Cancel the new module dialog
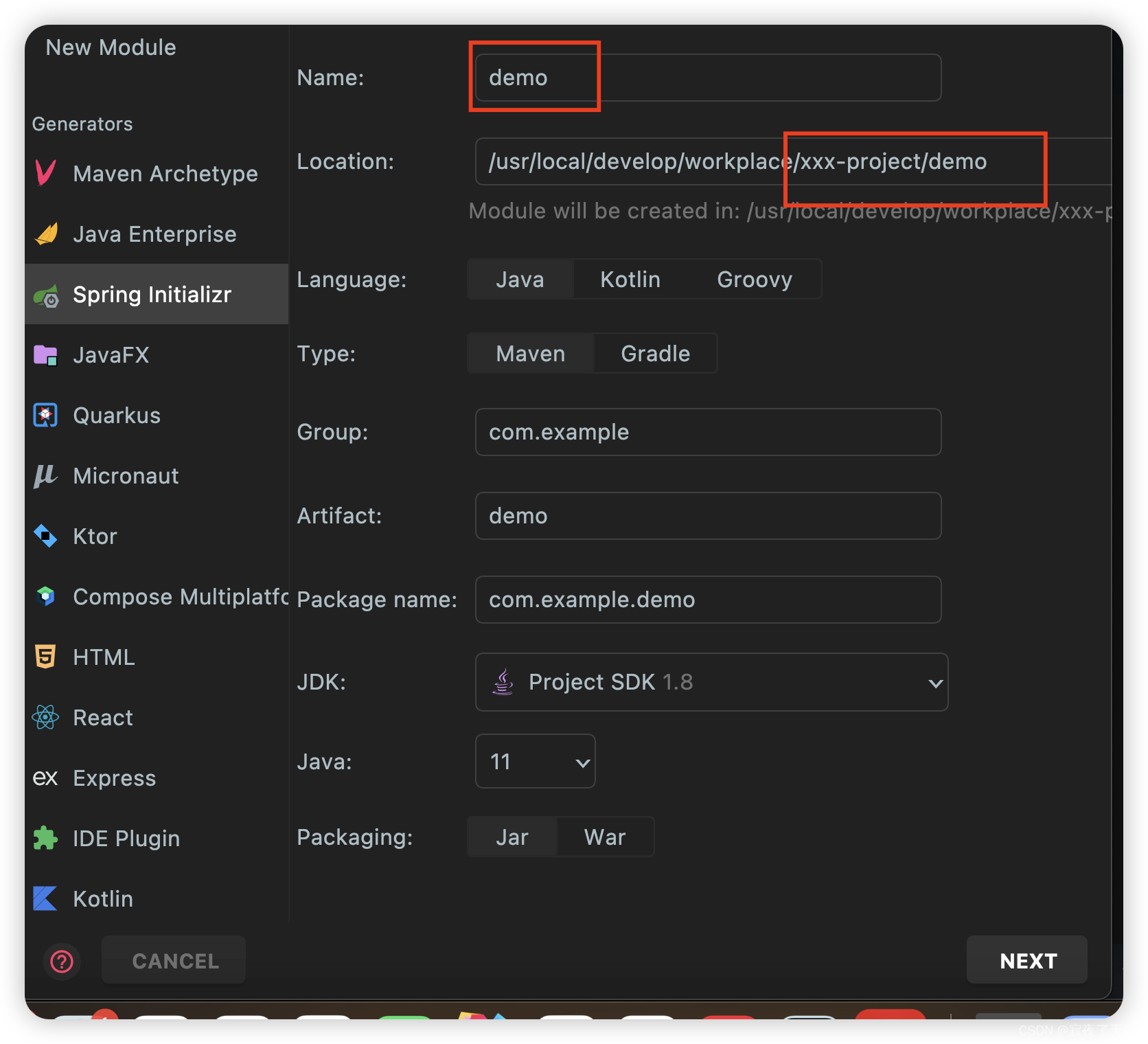Image resolution: width=1148 pixels, height=1044 pixels. (x=173, y=960)
